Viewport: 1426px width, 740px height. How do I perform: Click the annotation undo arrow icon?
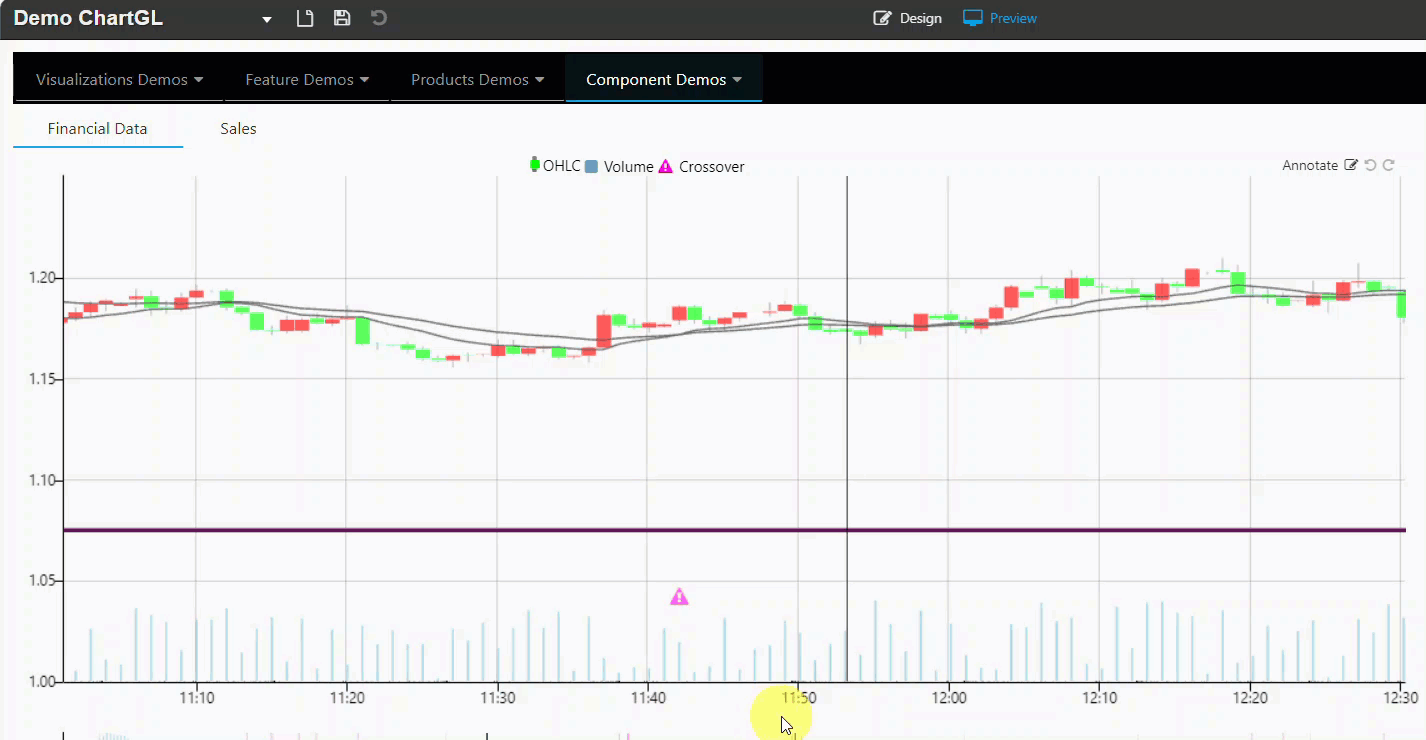pos(1371,165)
